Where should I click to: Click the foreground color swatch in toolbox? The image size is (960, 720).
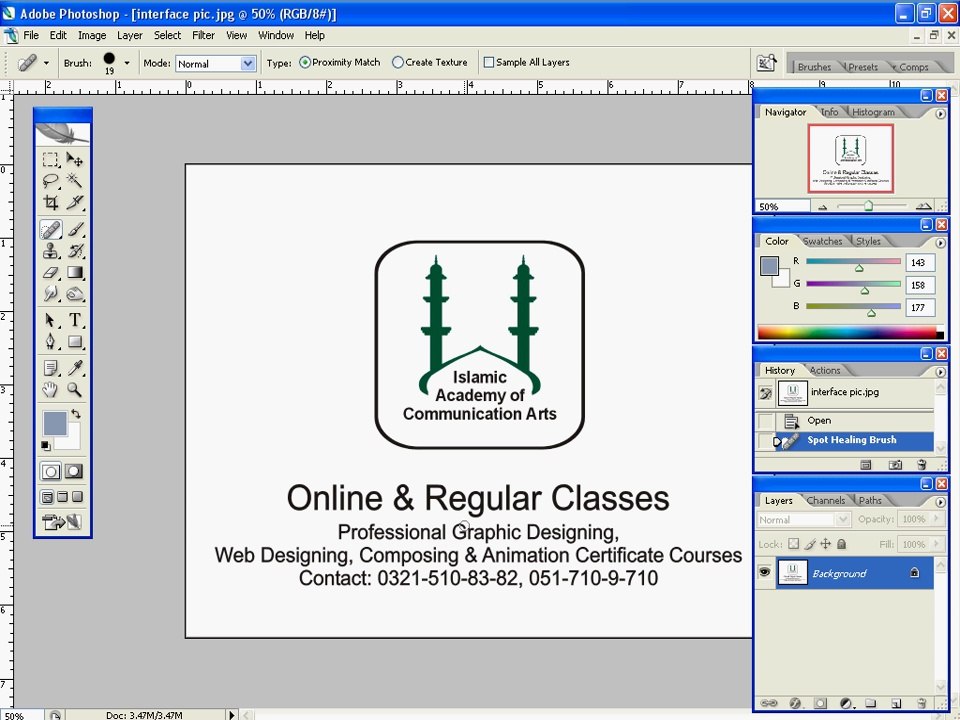pos(54,423)
